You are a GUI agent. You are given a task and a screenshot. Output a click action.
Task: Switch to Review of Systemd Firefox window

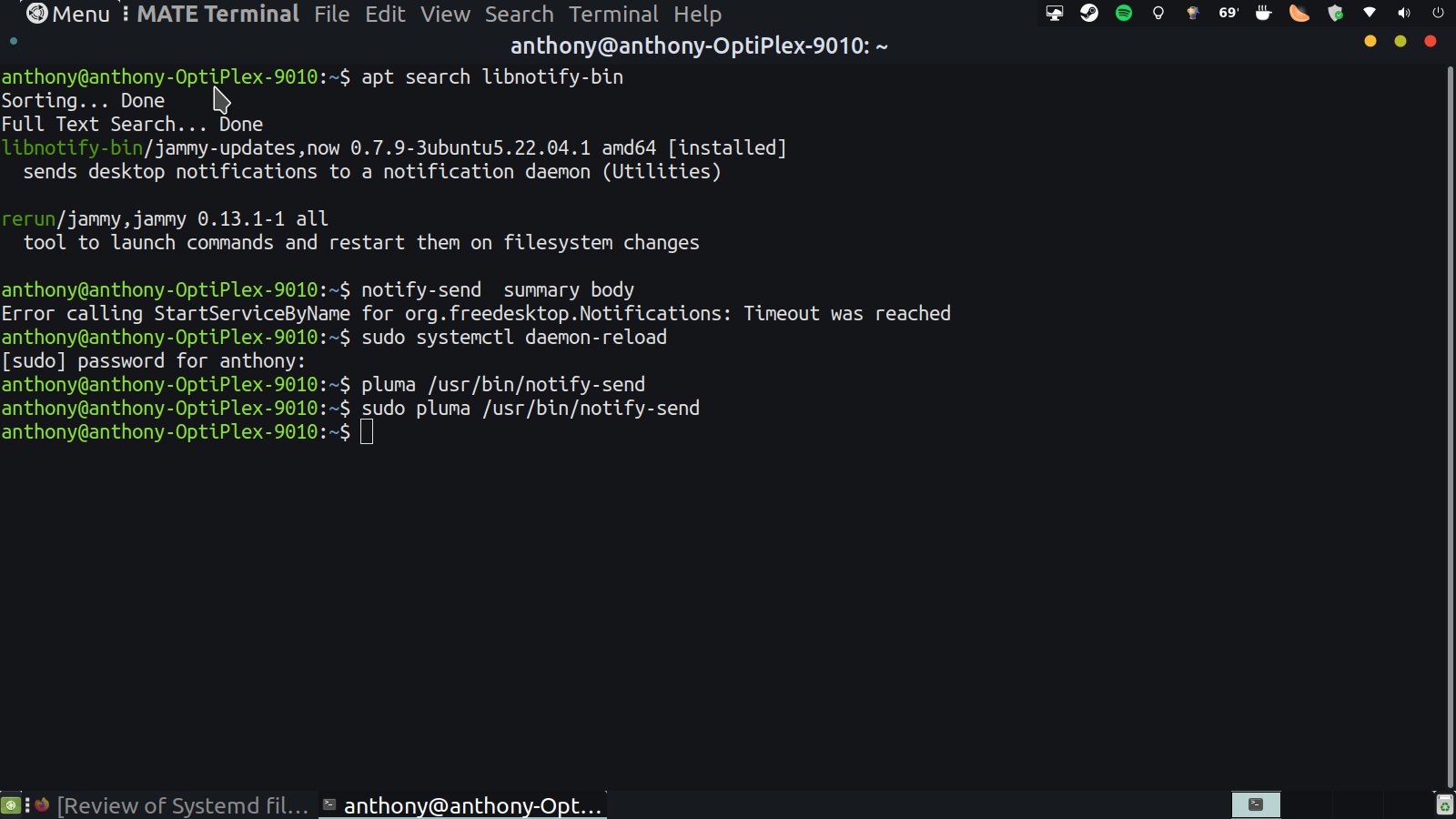tap(172, 805)
